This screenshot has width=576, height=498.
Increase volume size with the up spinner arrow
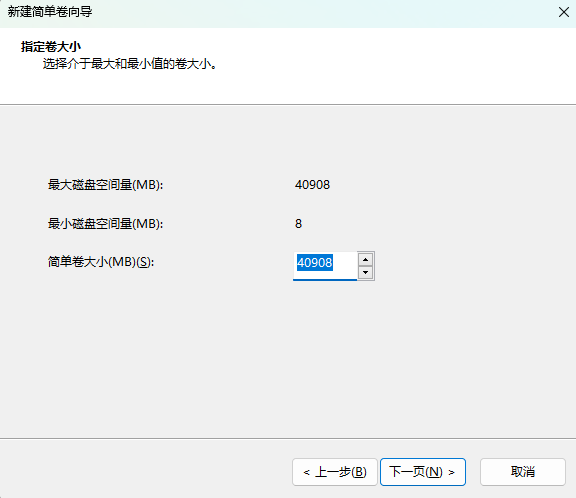click(365, 259)
